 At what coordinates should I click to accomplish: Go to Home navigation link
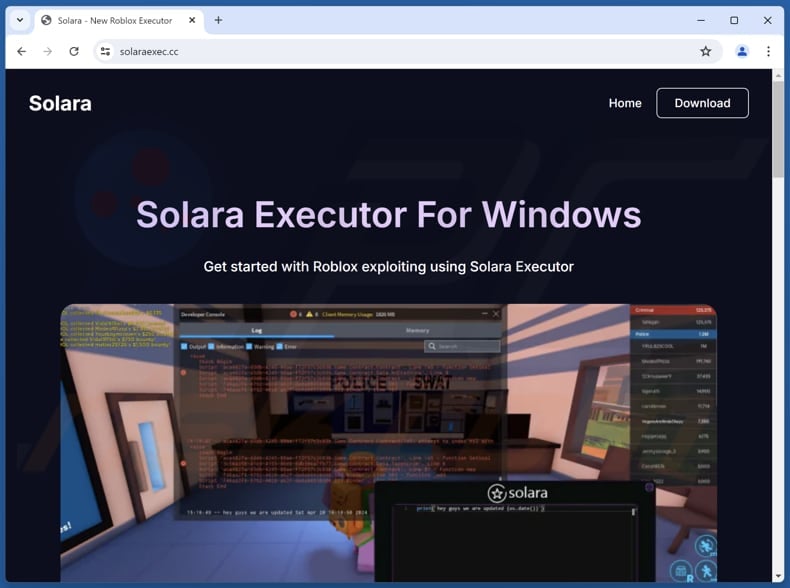pyautogui.click(x=625, y=103)
